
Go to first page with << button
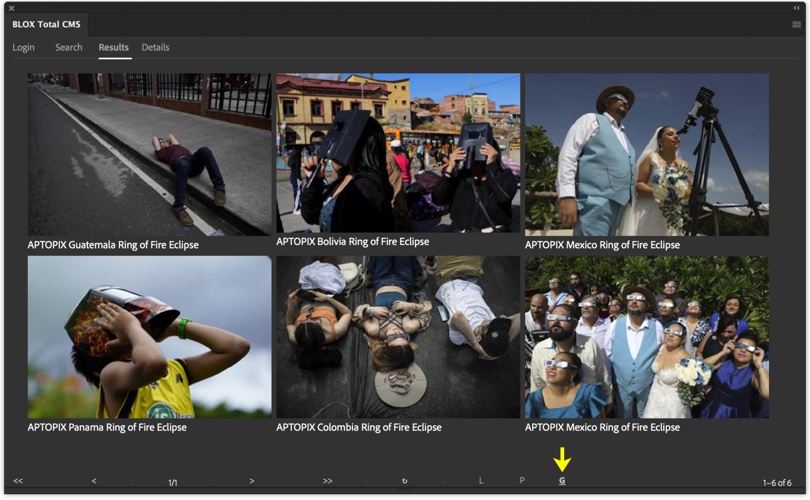[18, 481]
